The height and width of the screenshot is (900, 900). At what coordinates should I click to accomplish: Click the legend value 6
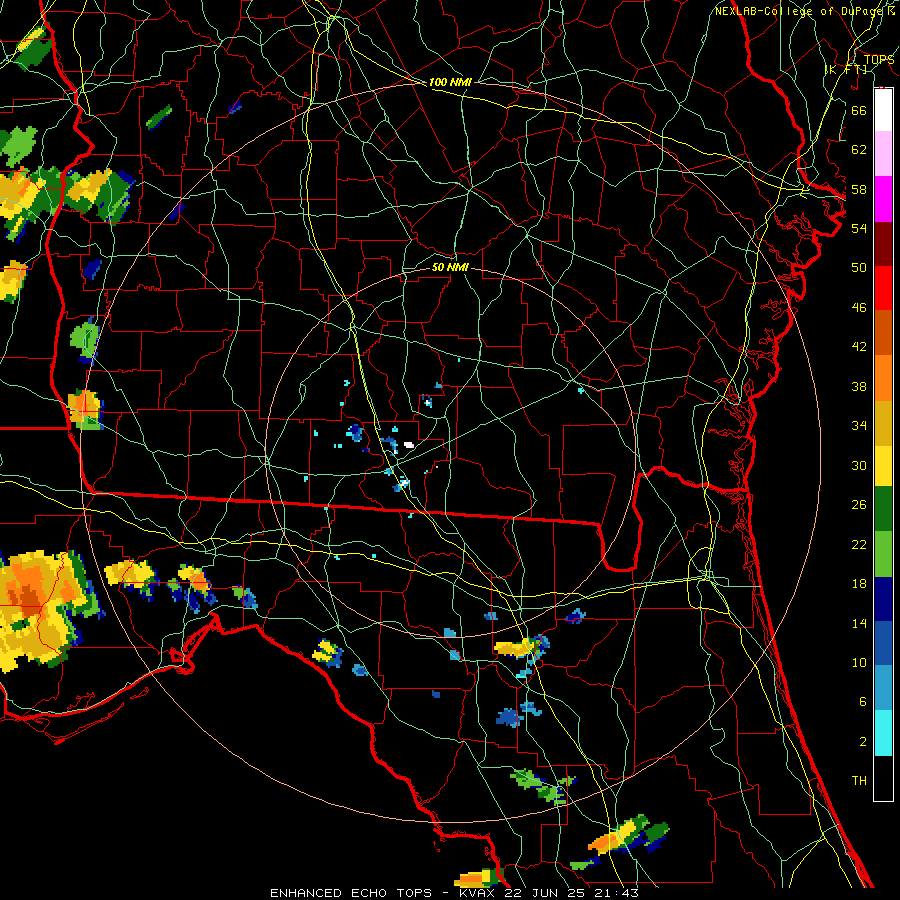click(862, 702)
